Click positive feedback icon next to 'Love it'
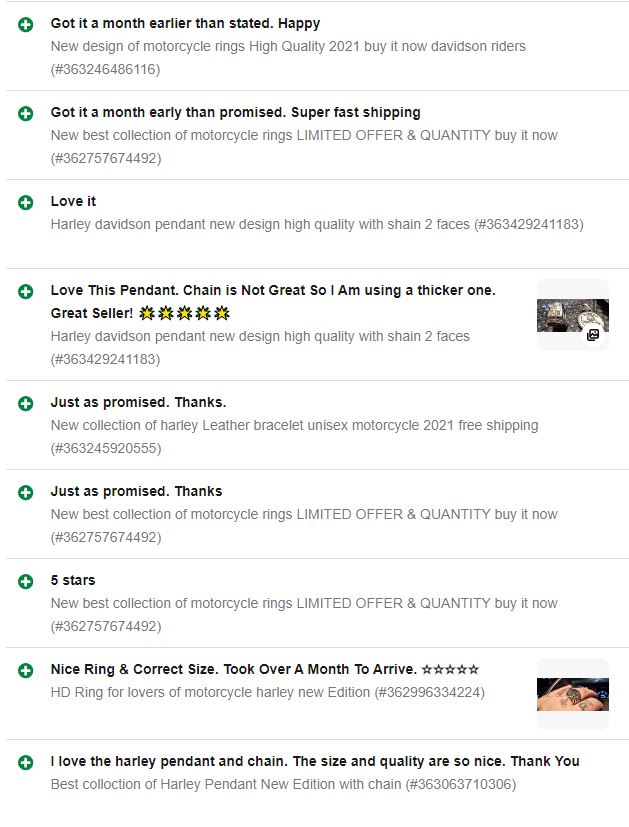629x827 pixels. 25,203
